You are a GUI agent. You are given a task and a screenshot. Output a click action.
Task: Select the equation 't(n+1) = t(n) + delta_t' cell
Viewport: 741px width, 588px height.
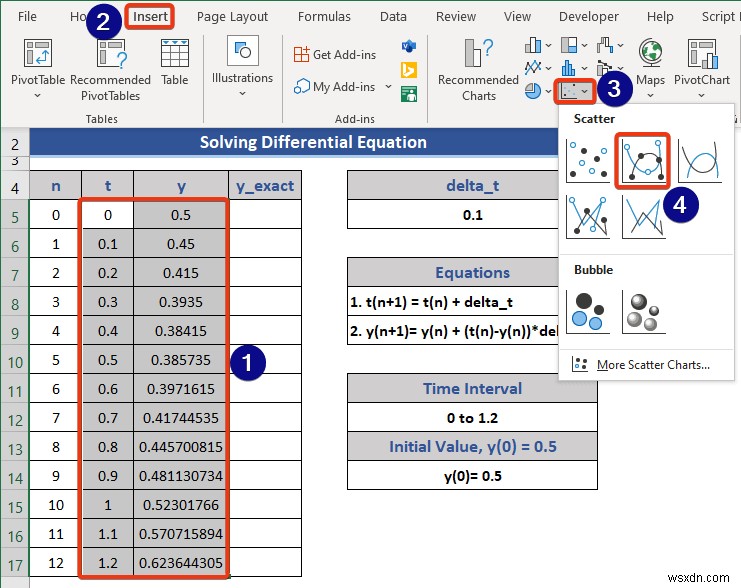point(453,302)
